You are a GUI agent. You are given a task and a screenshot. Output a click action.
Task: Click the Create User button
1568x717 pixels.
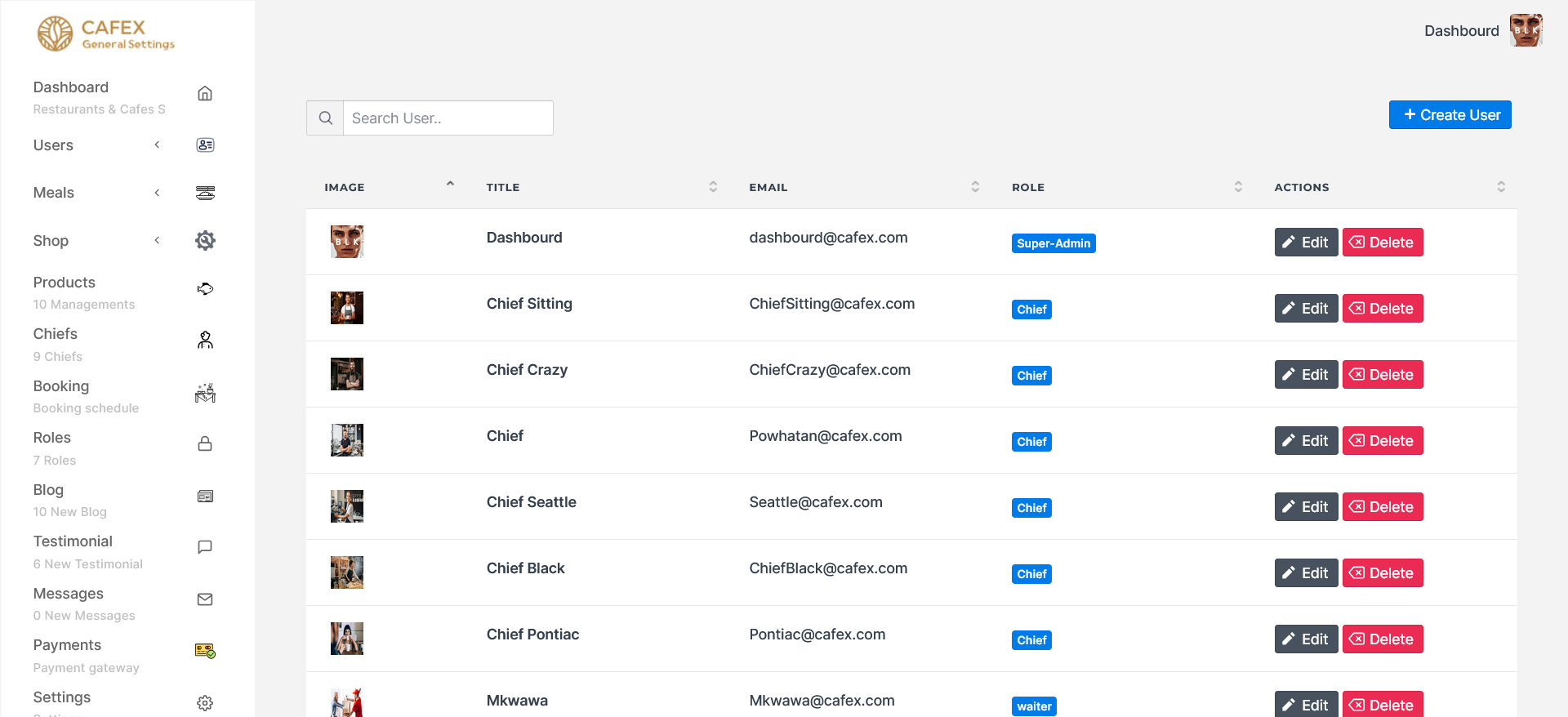click(1450, 115)
